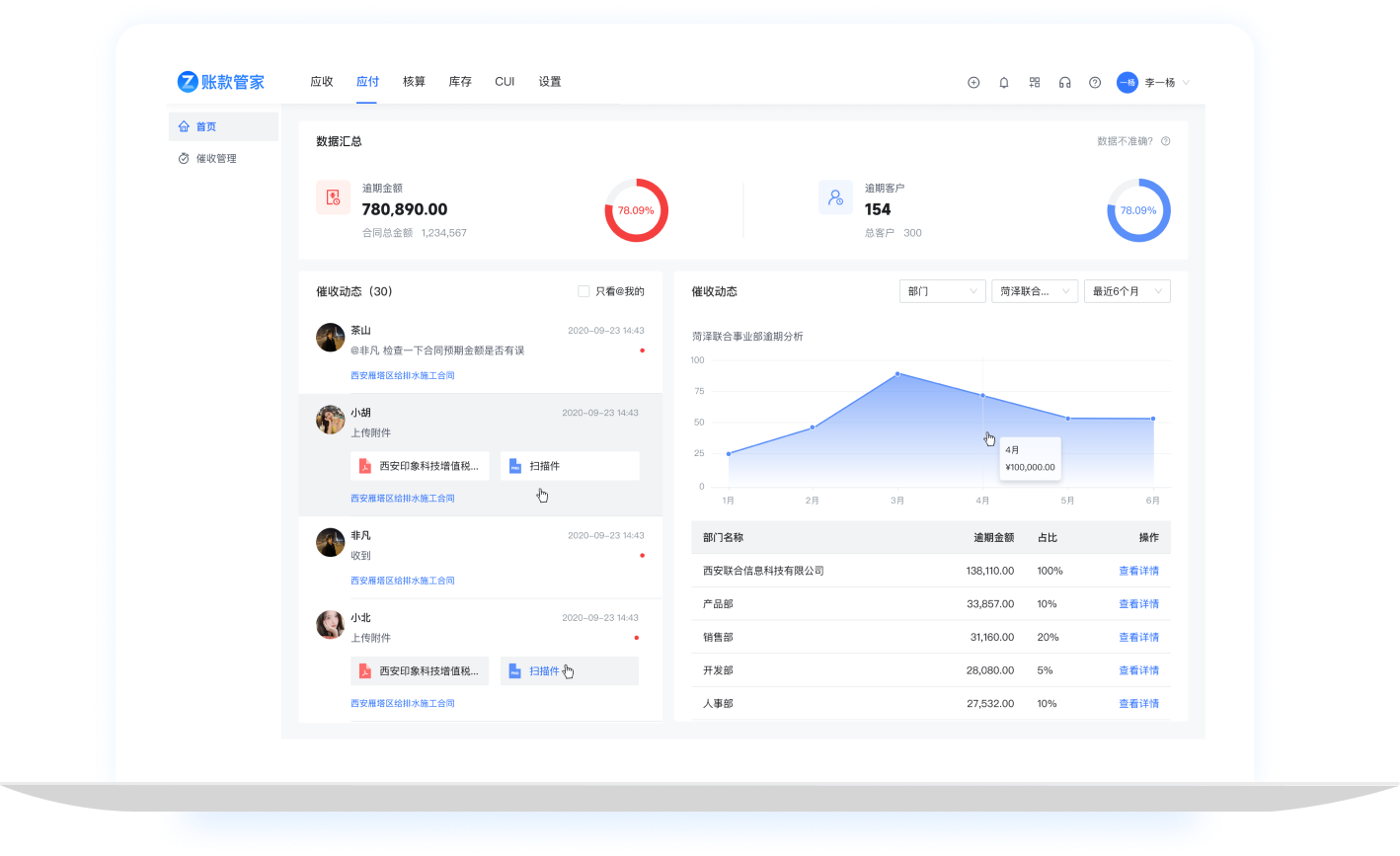Click the help question mark in header
The width and height of the screenshot is (1400, 856).
click(x=1095, y=83)
